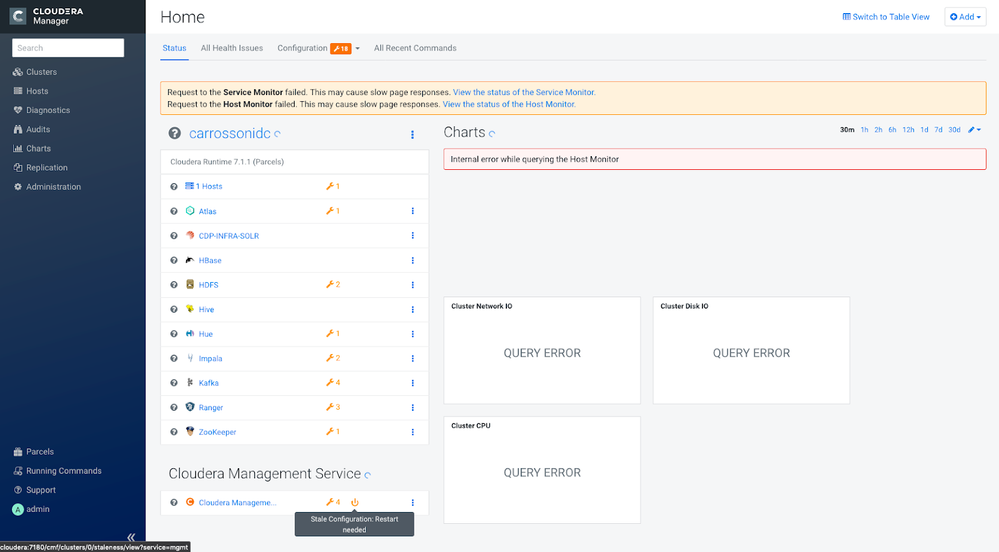Open Parcels from the sidebar icon

18,451
